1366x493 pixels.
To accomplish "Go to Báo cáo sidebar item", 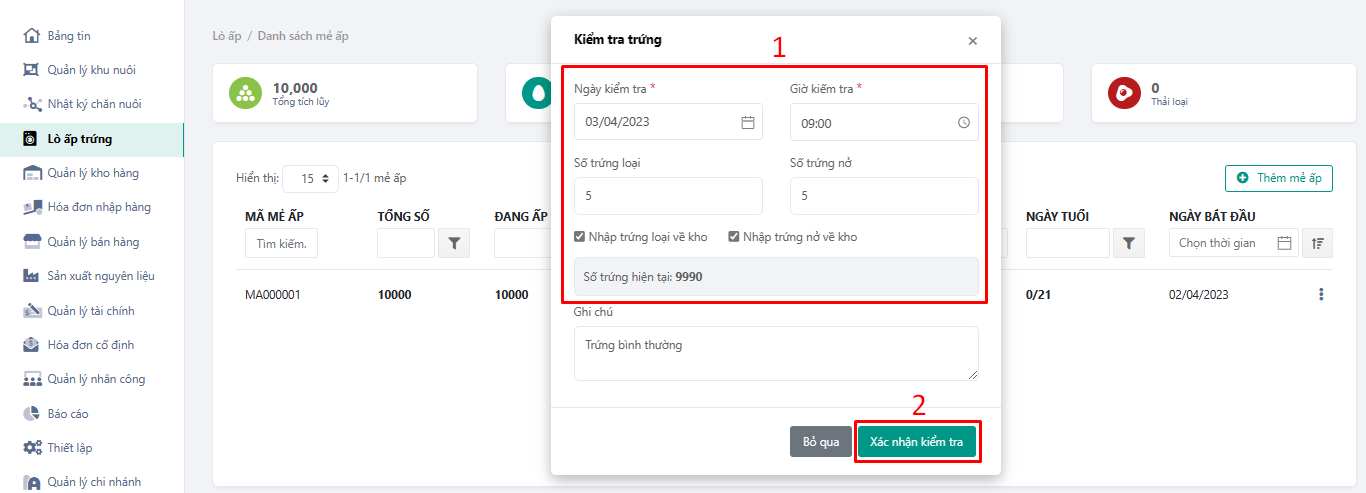I will (68, 413).
